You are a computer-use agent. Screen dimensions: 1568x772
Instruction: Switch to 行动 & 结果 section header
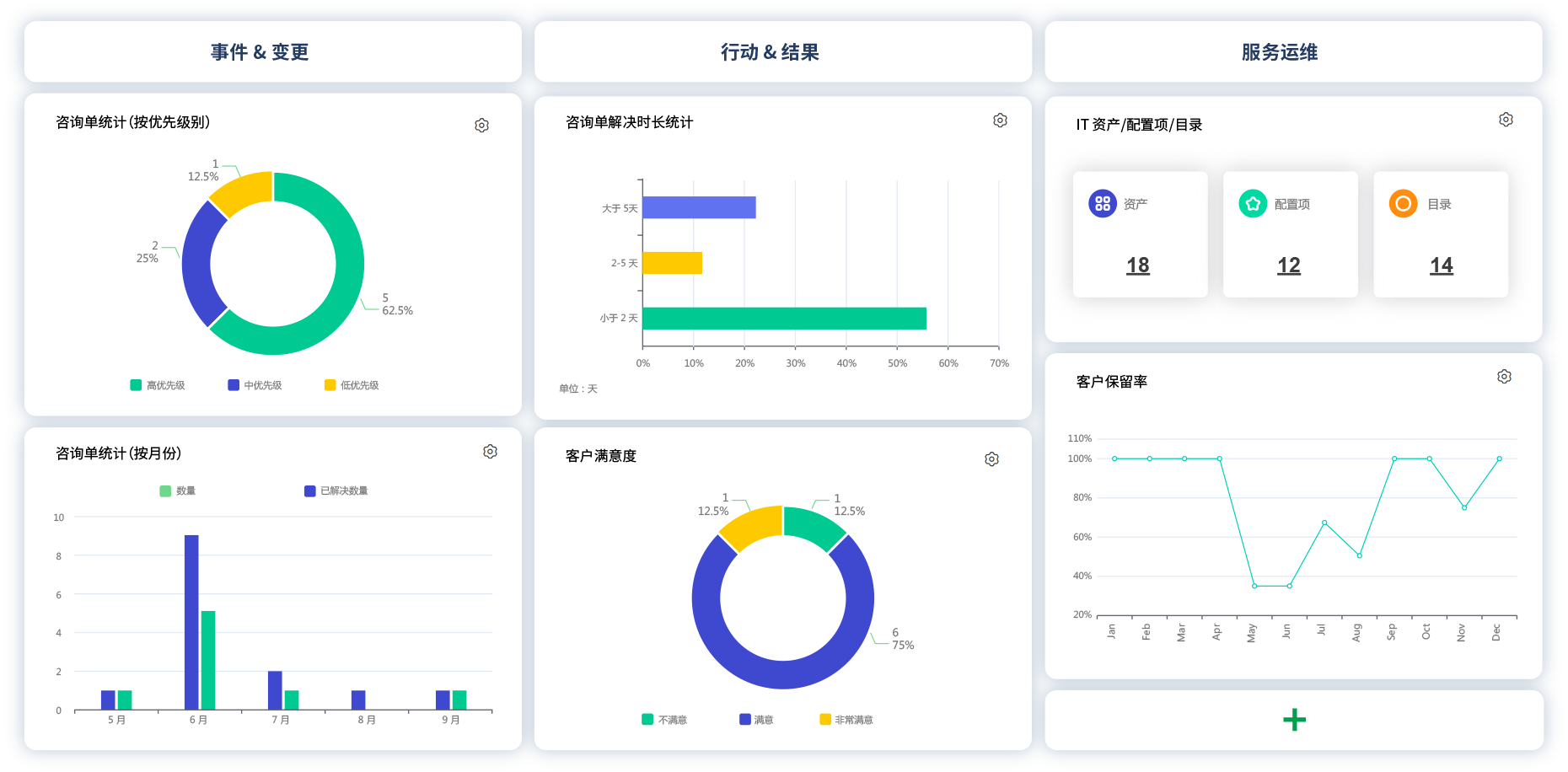(x=771, y=51)
